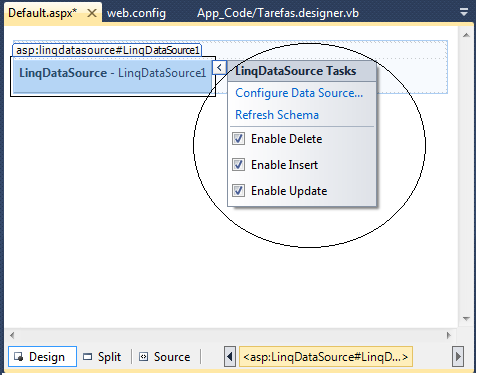Click the Design view icon
481x375 pixels.
click(x=19, y=357)
